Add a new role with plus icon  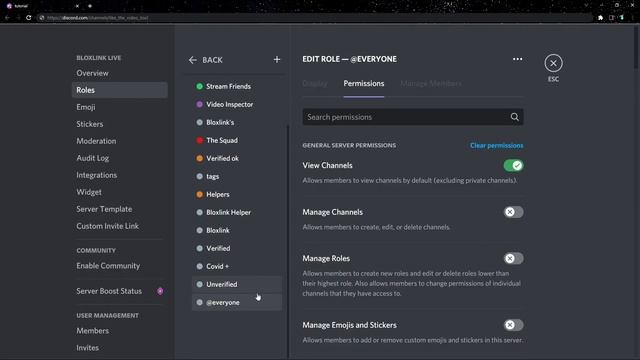277,60
